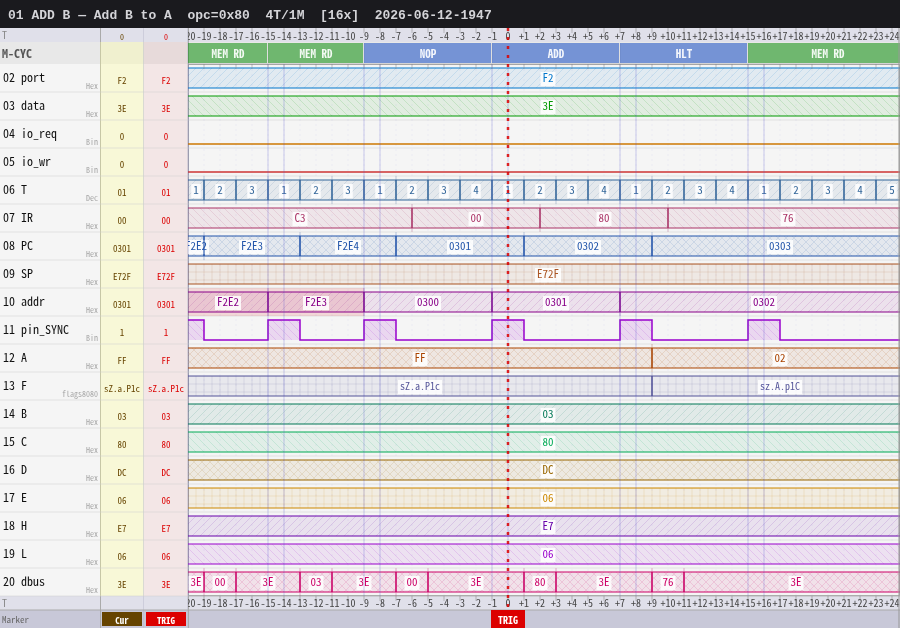The height and width of the screenshot is (628, 900).
Task: Click the E7 value in the H waveform
Action: coord(548,526)
